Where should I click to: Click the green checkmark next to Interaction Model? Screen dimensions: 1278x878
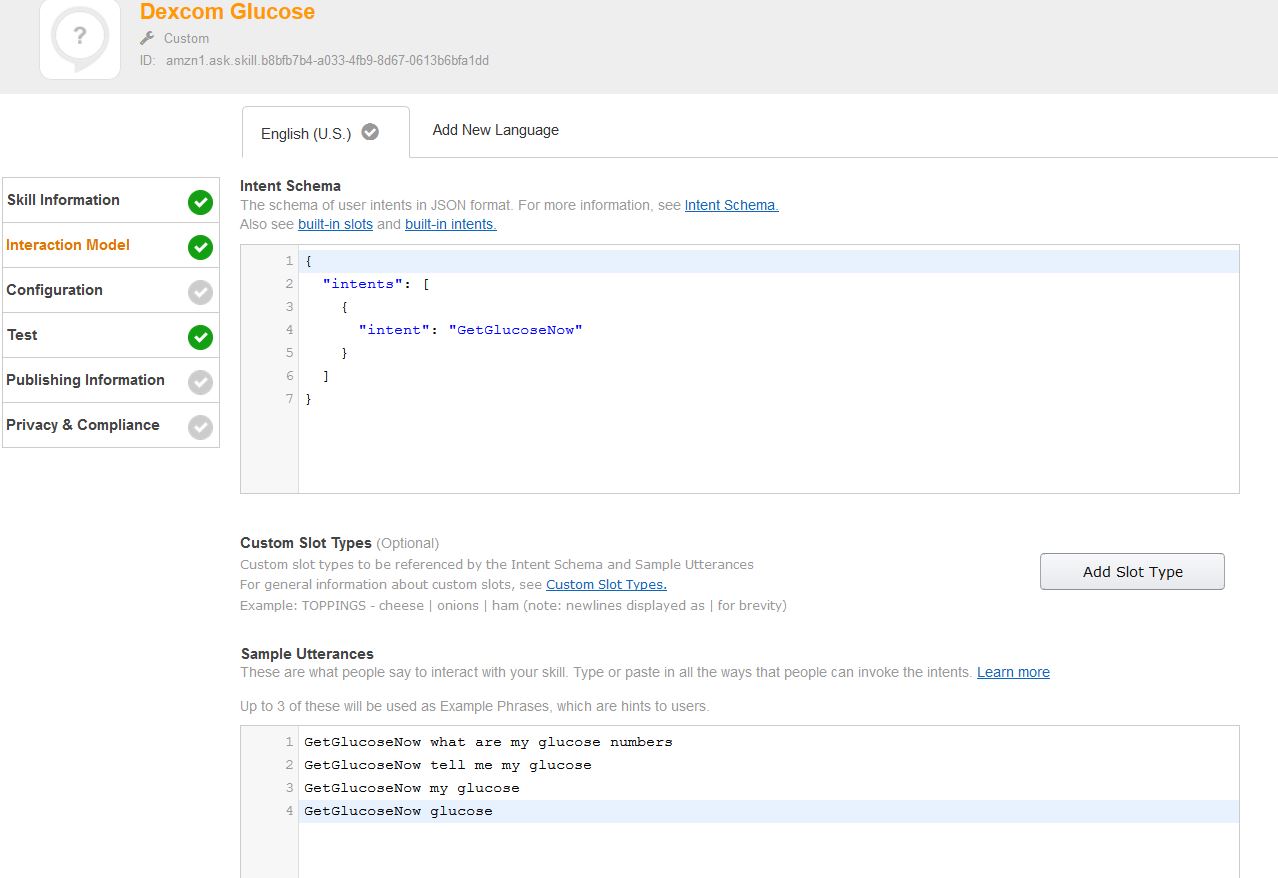tap(200, 247)
